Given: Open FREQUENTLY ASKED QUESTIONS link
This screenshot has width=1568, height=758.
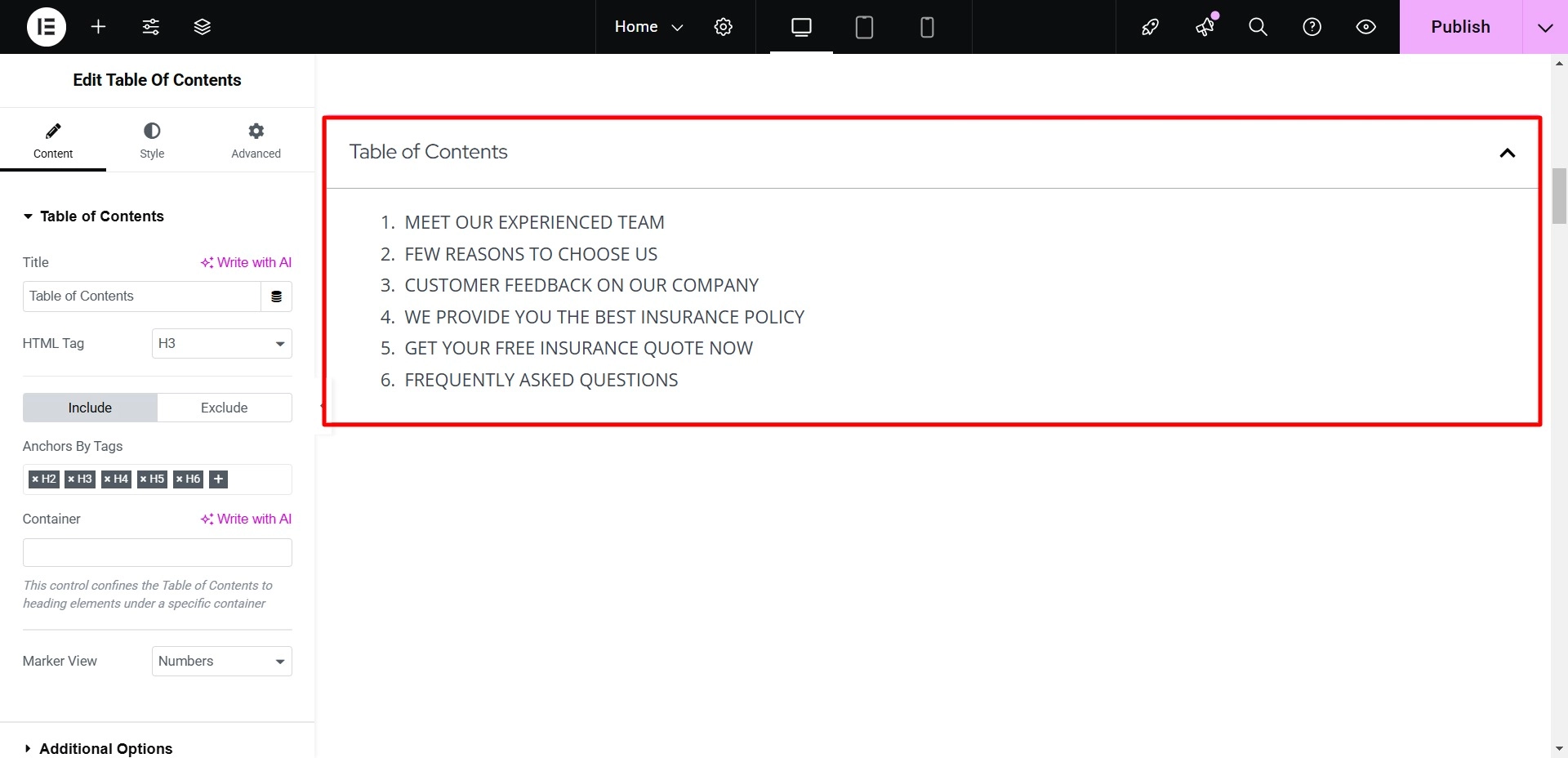Looking at the screenshot, I should [x=541, y=380].
